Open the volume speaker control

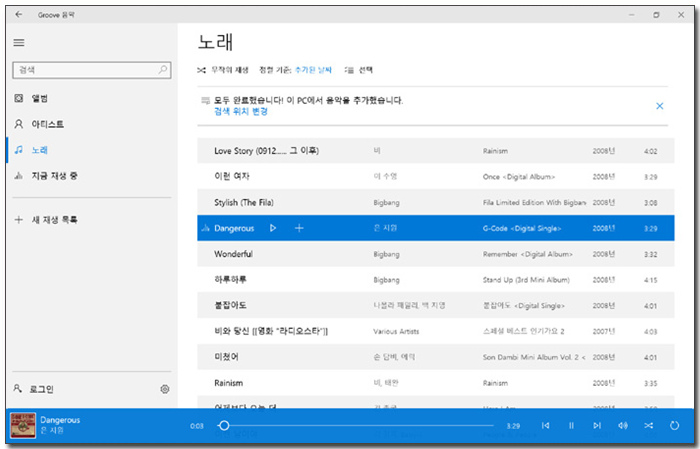point(623,425)
